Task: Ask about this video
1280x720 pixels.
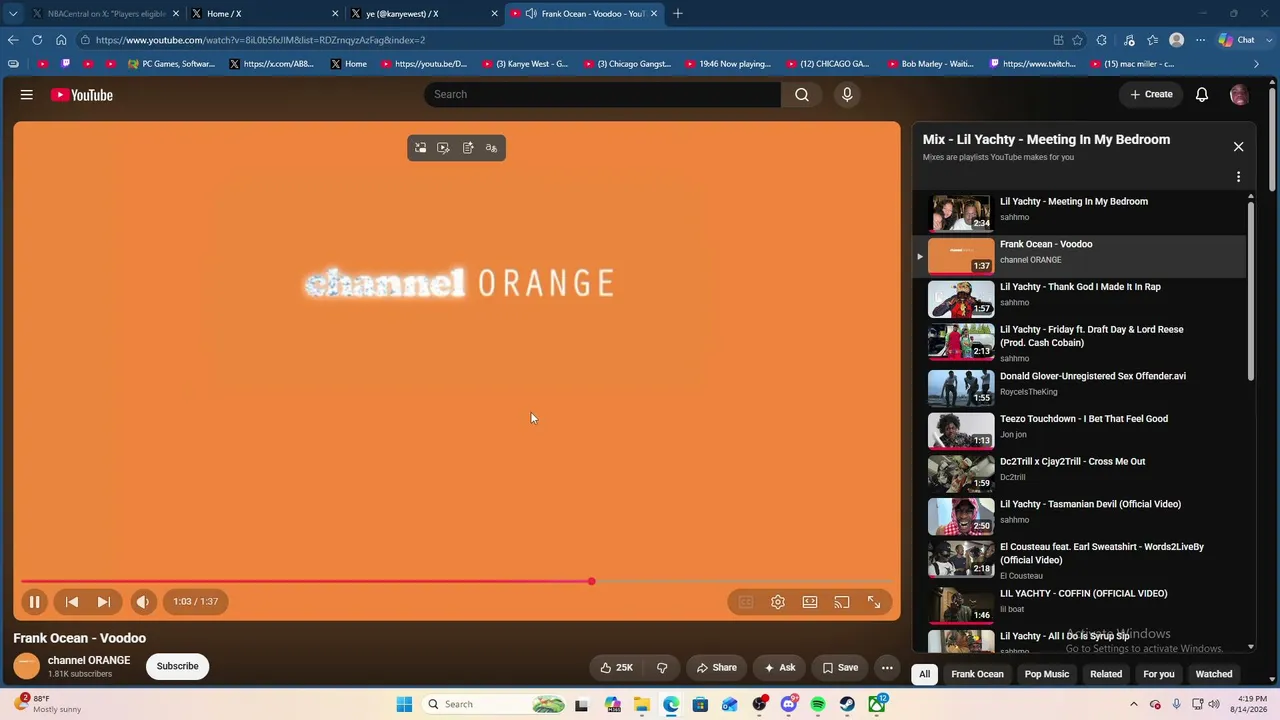Action: 779,667
